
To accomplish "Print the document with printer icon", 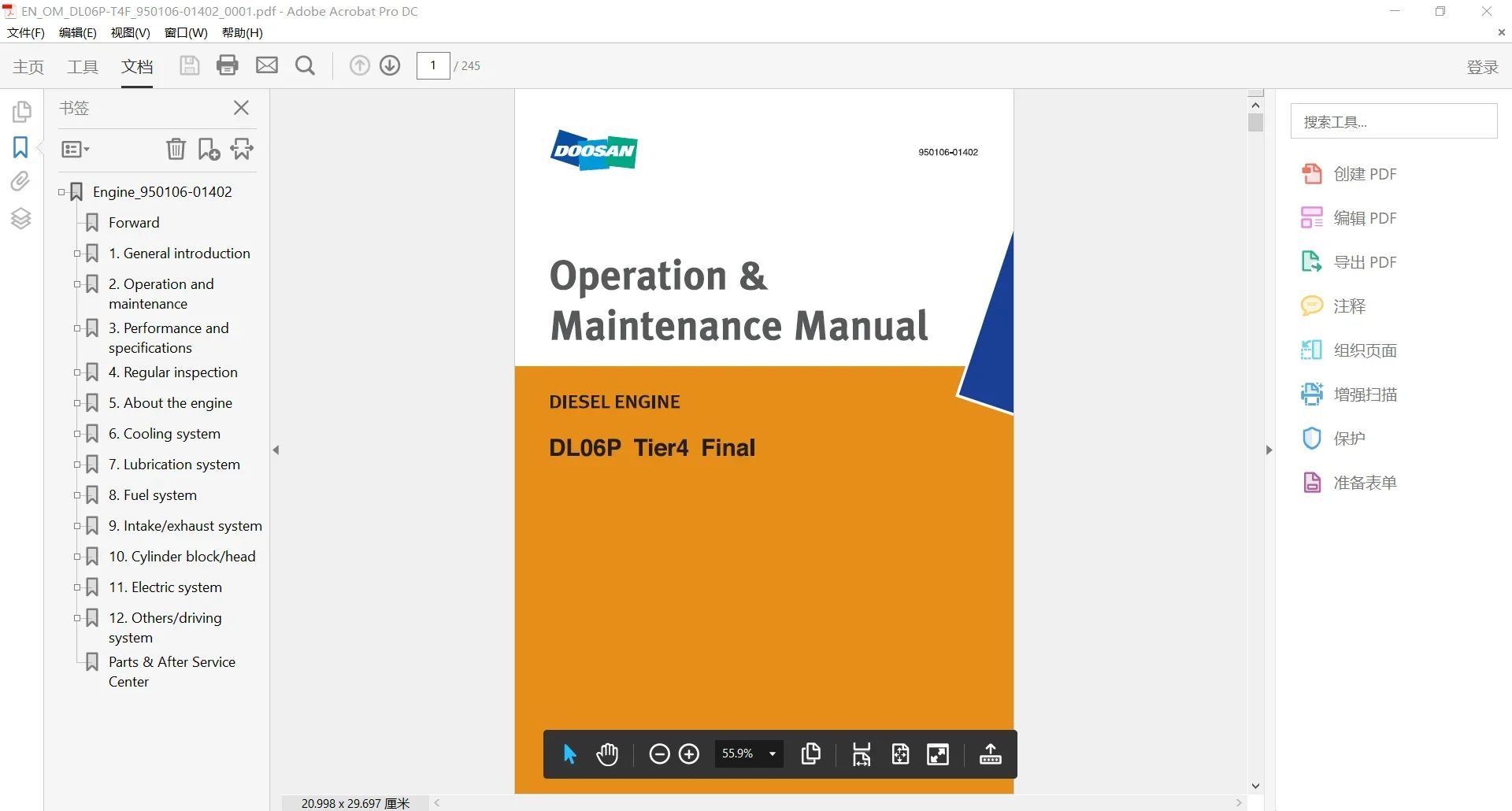I will pyautogui.click(x=228, y=65).
